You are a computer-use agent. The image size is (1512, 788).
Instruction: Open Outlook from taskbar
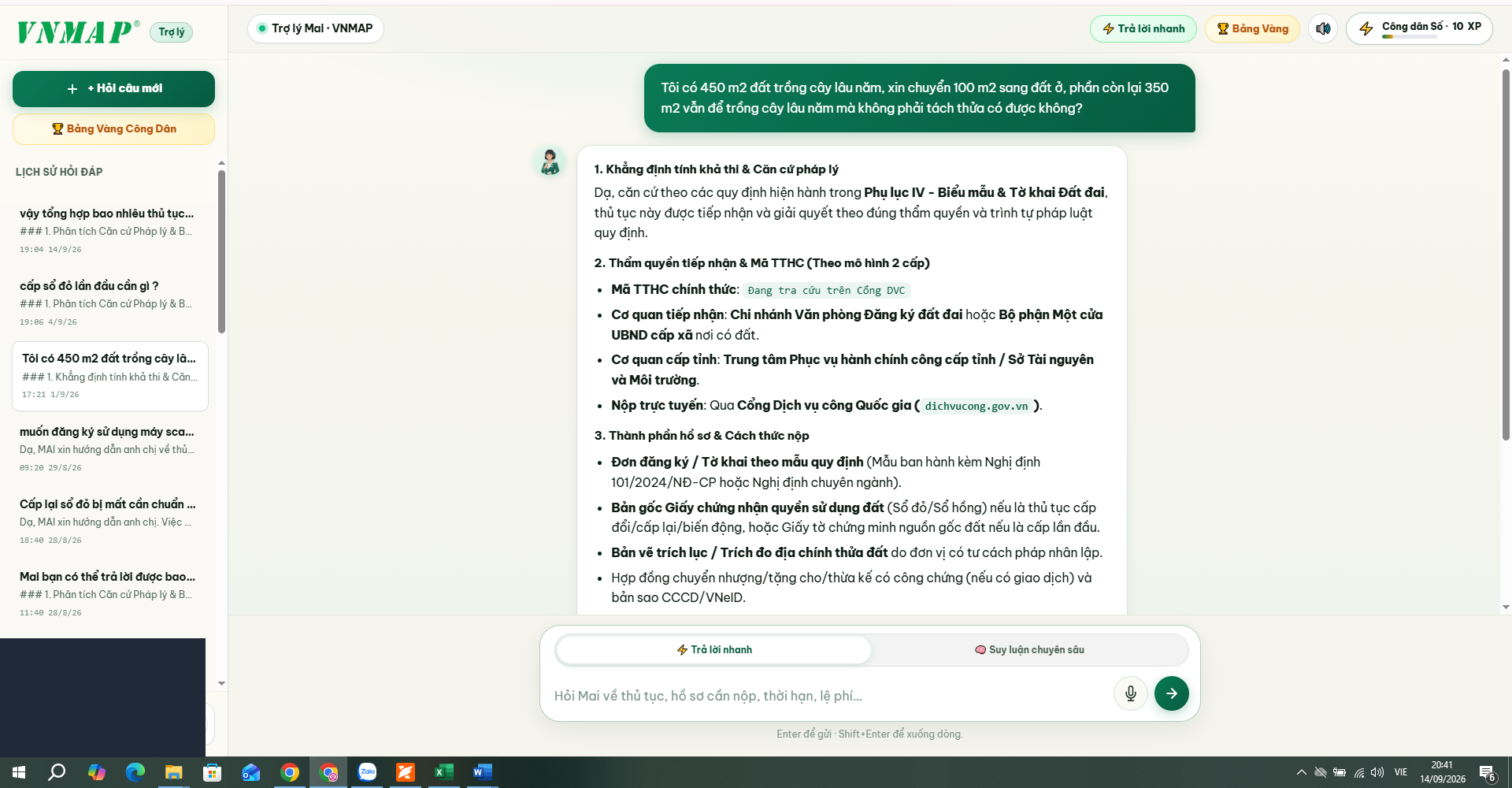pyautogui.click(x=250, y=772)
